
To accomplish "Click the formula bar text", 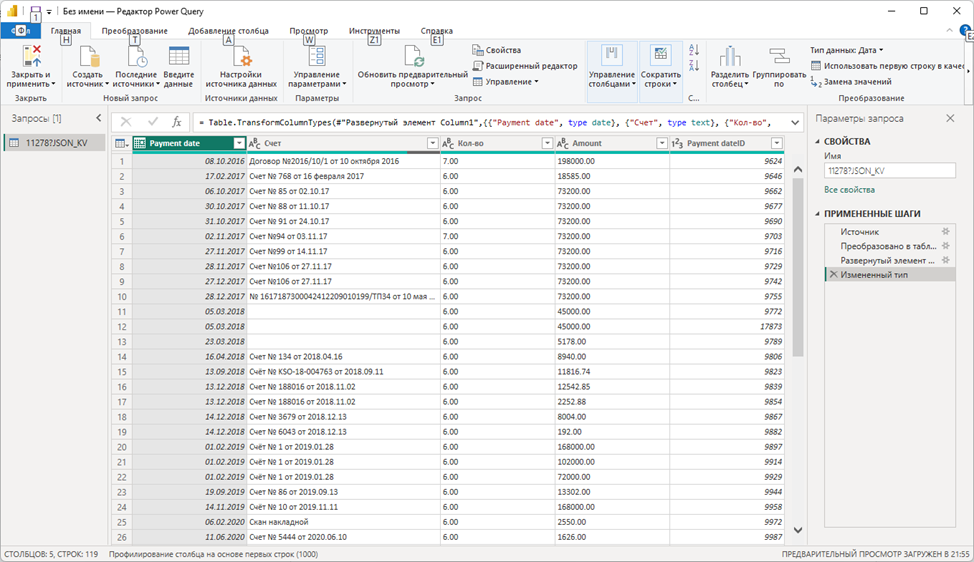I will 485,122.
